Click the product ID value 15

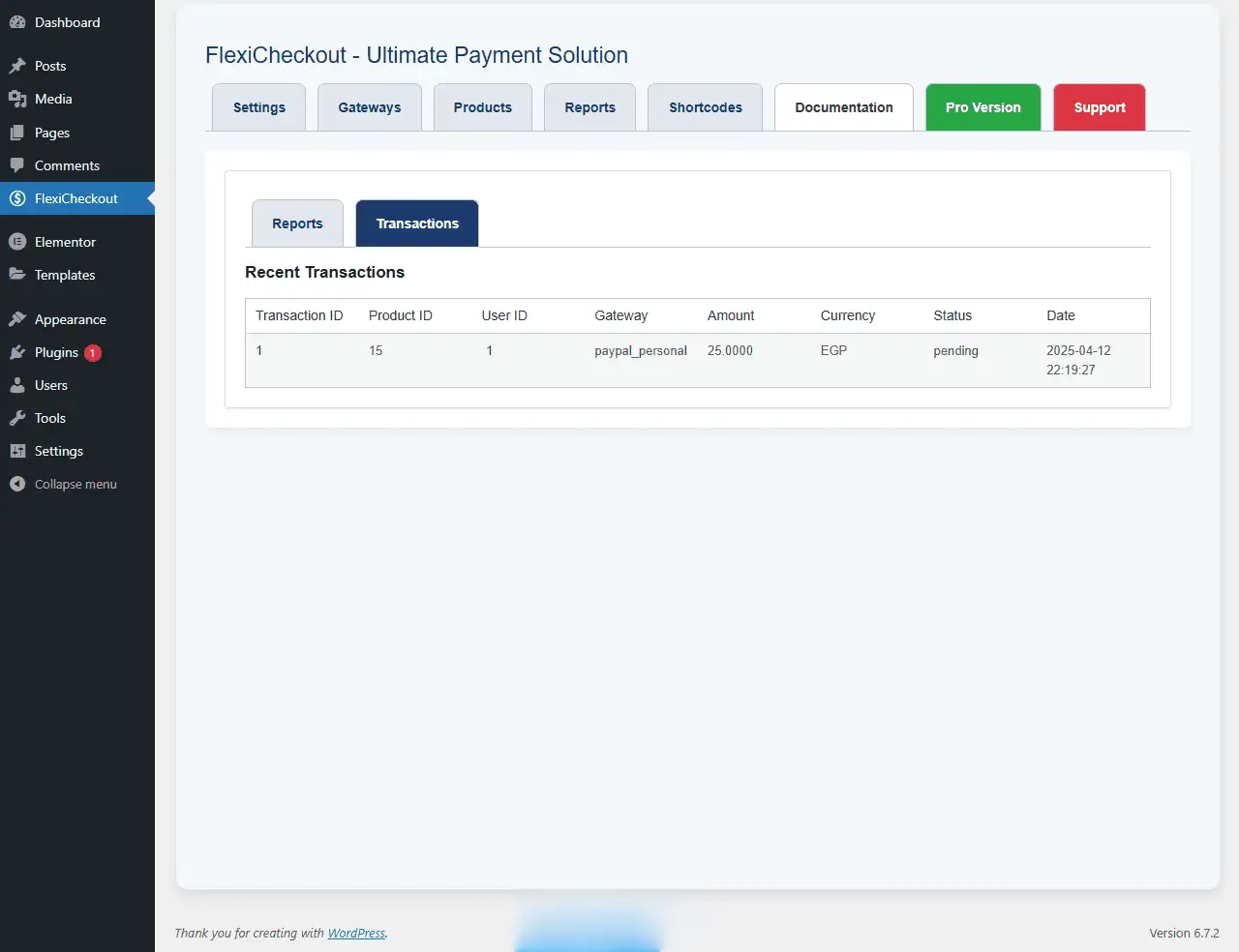pos(376,351)
